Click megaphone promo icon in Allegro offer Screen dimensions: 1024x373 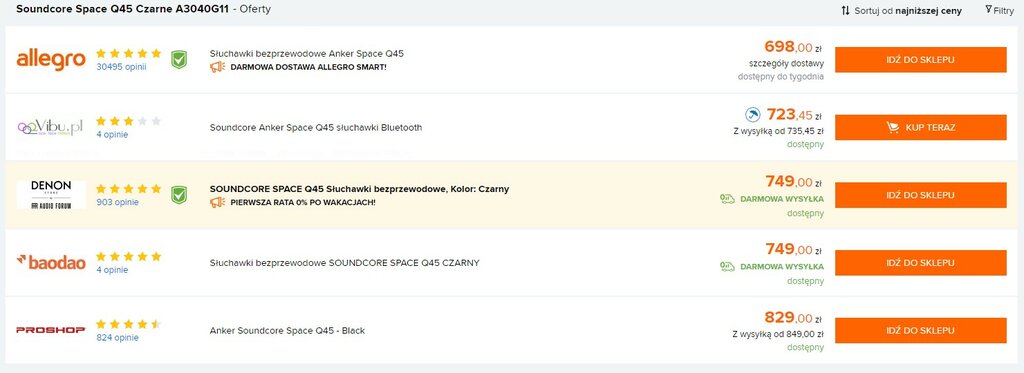coord(217,67)
